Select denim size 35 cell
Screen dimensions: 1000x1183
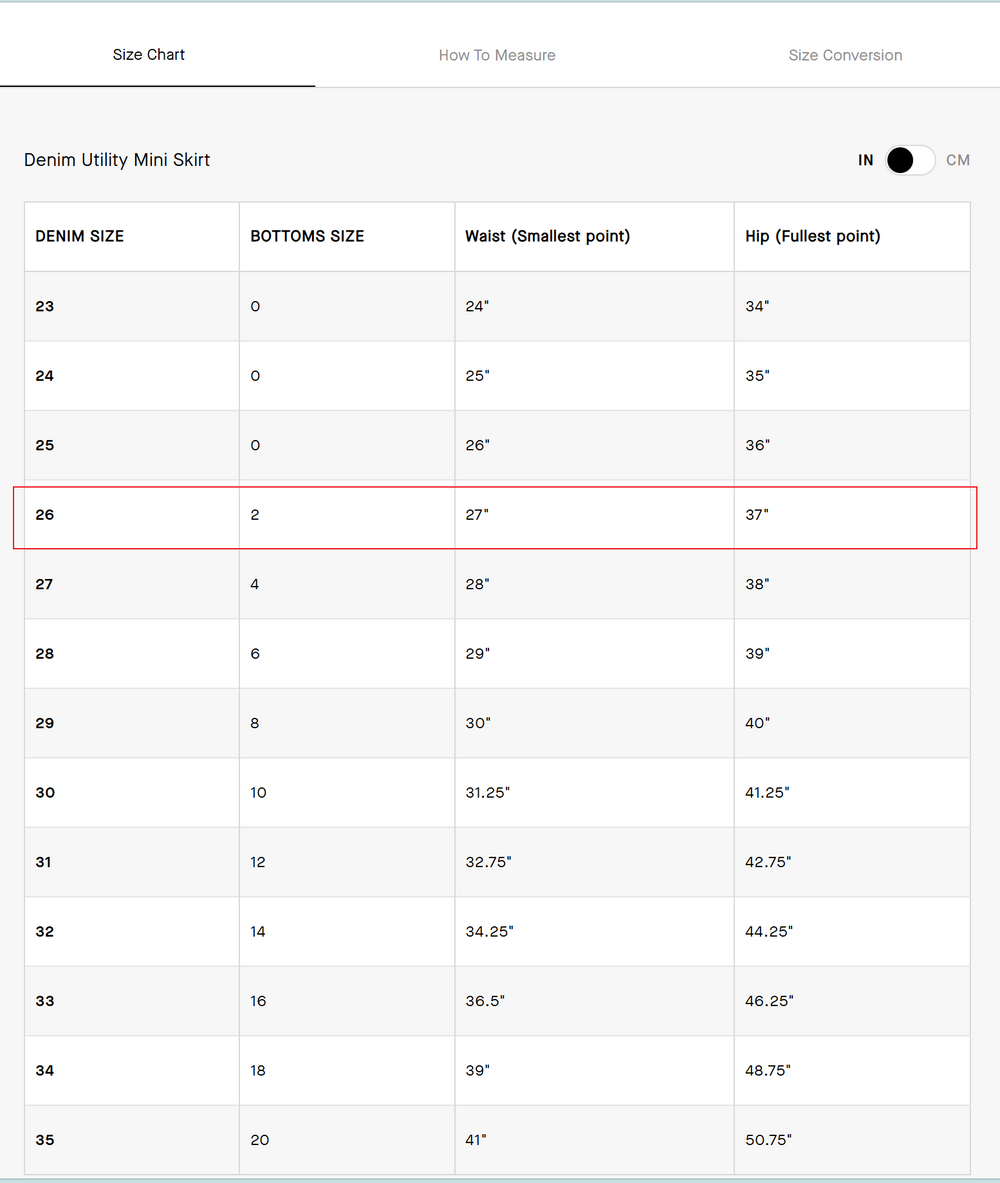[132, 1139]
